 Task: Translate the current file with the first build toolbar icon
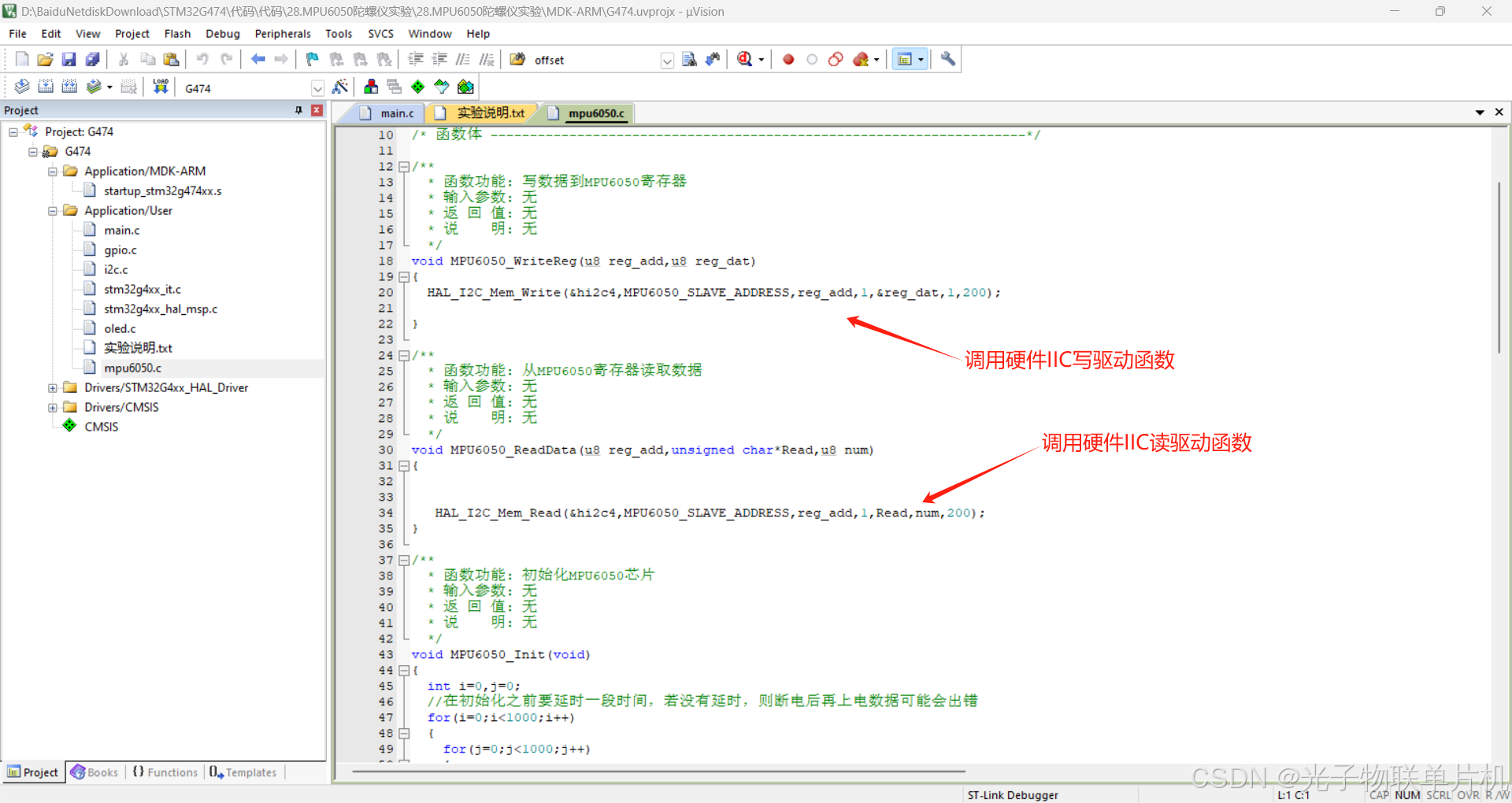(22, 87)
